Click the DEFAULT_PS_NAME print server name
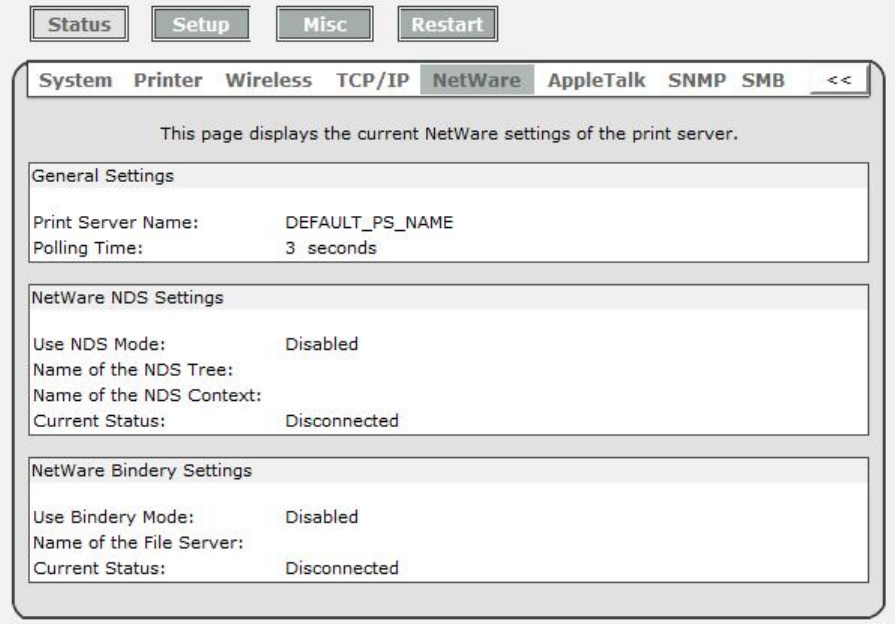The image size is (895, 624). (x=371, y=223)
